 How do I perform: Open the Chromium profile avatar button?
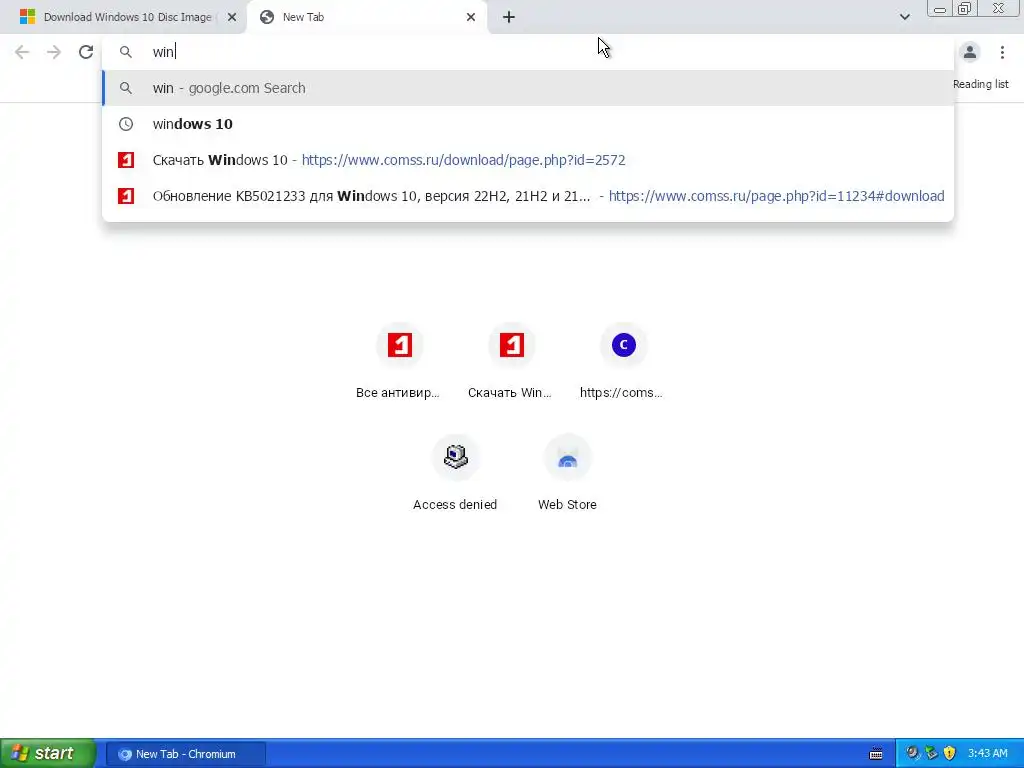point(970,52)
